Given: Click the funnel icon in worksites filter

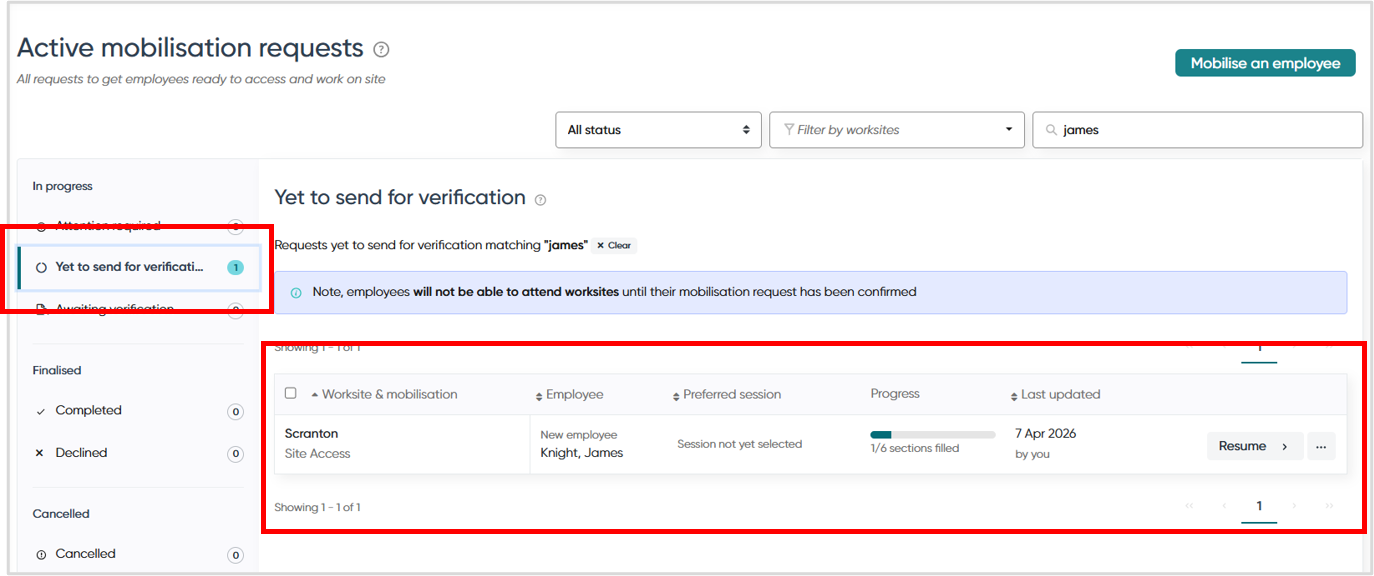Looking at the screenshot, I should pyautogui.click(x=789, y=129).
